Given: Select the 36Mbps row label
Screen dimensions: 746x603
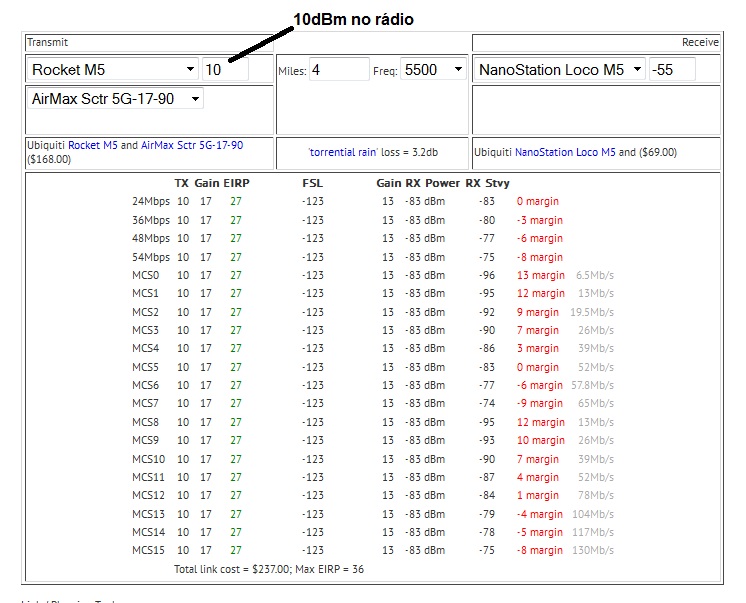Looking at the screenshot, I should click(151, 220).
